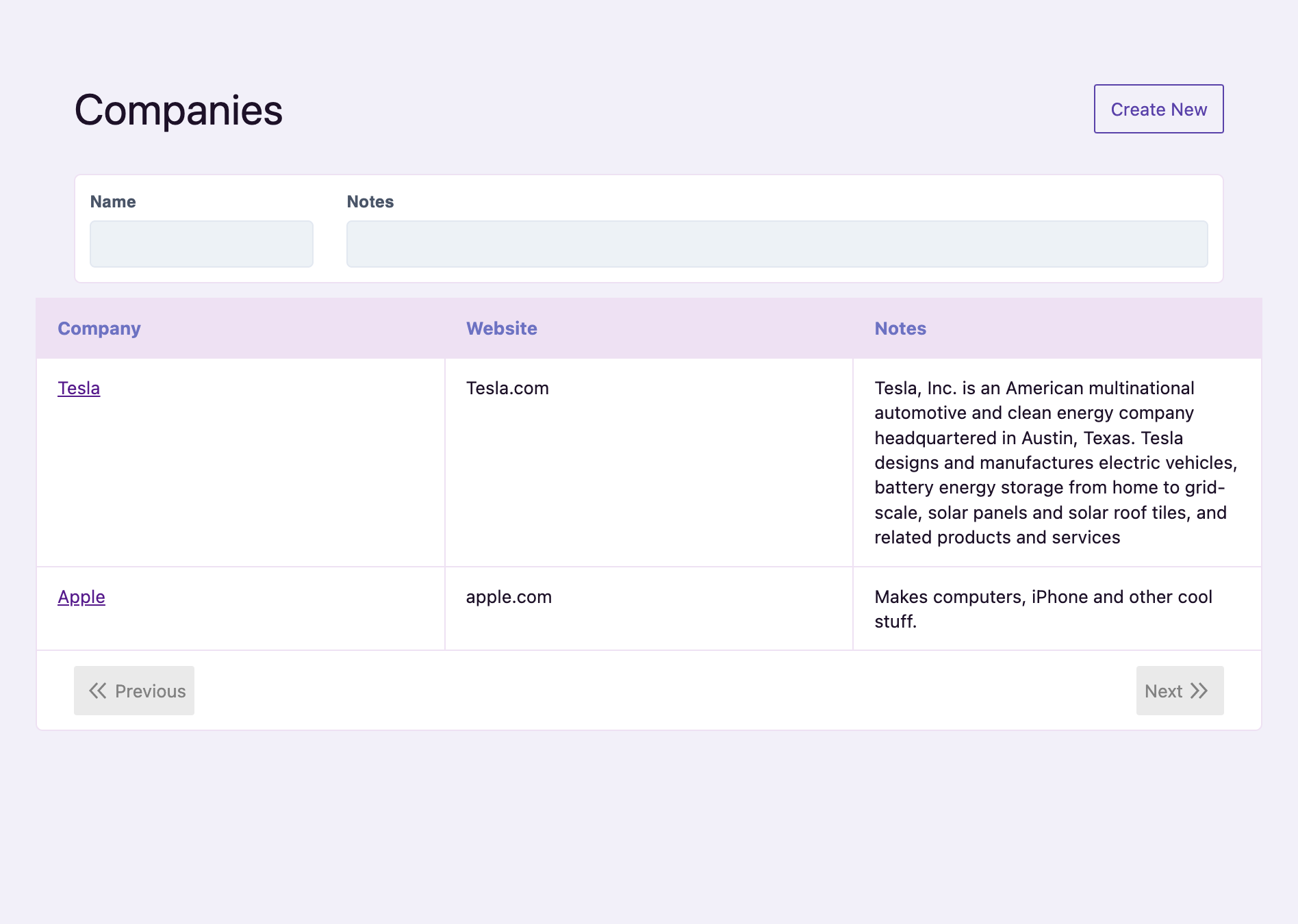The image size is (1298, 924).
Task: Click the Company column header
Action: point(99,329)
